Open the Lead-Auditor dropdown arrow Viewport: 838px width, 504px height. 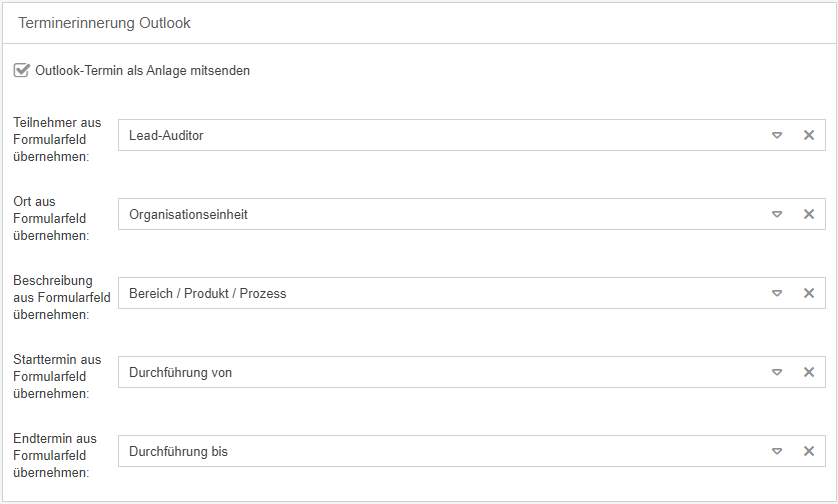click(x=777, y=135)
